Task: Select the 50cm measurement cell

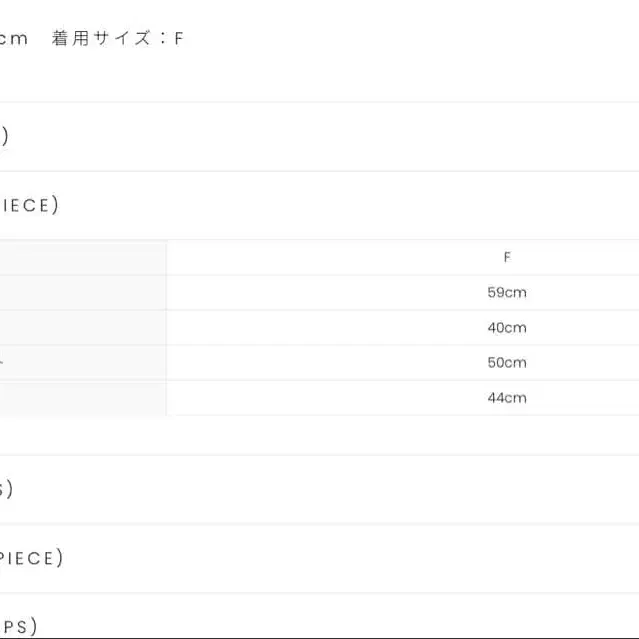Action: 507,363
